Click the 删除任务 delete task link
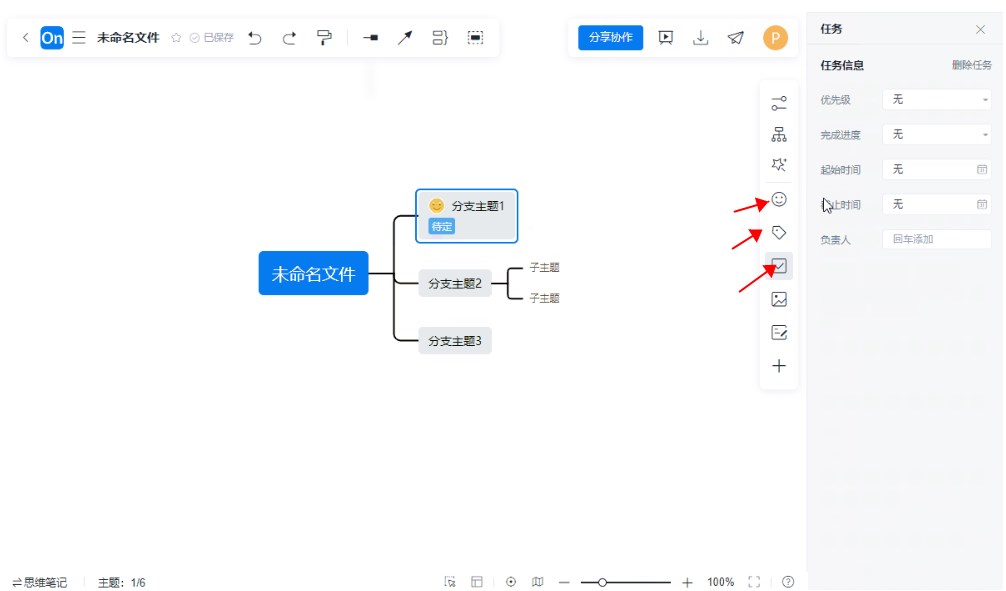 click(x=971, y=66)
